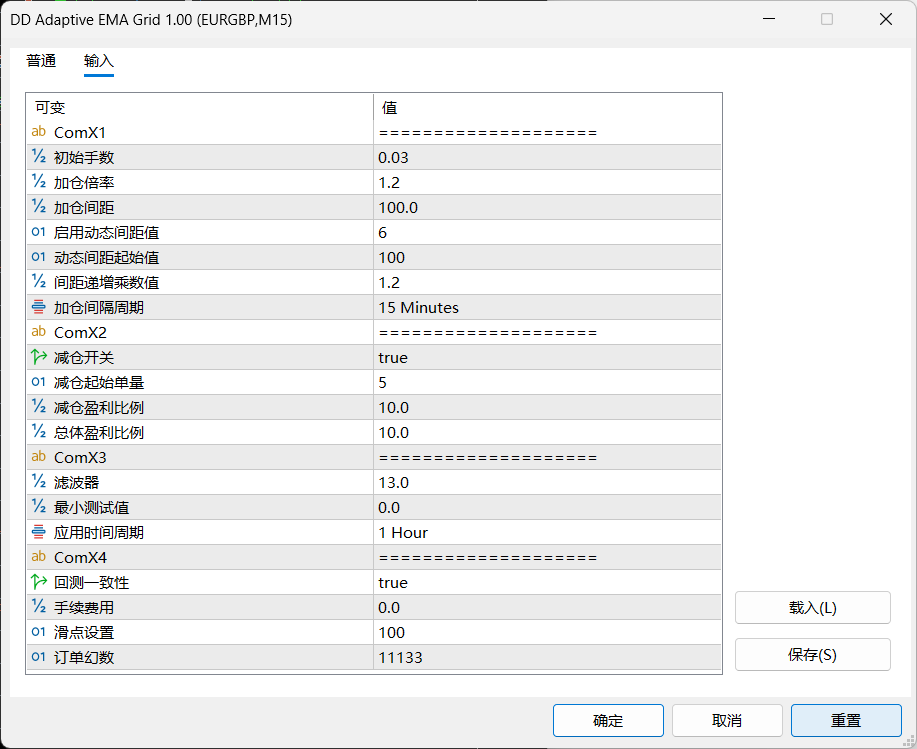This screenshot has width=917, height=749.
Task: Select the 手续费用 row label
Action: 84,608
